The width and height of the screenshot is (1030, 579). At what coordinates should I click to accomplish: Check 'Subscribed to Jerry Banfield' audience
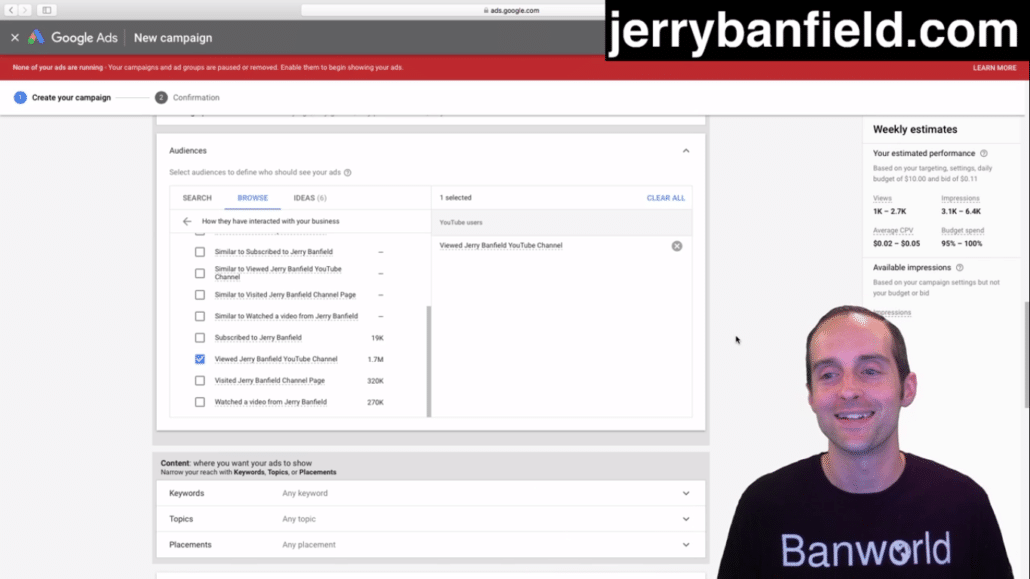200,338
